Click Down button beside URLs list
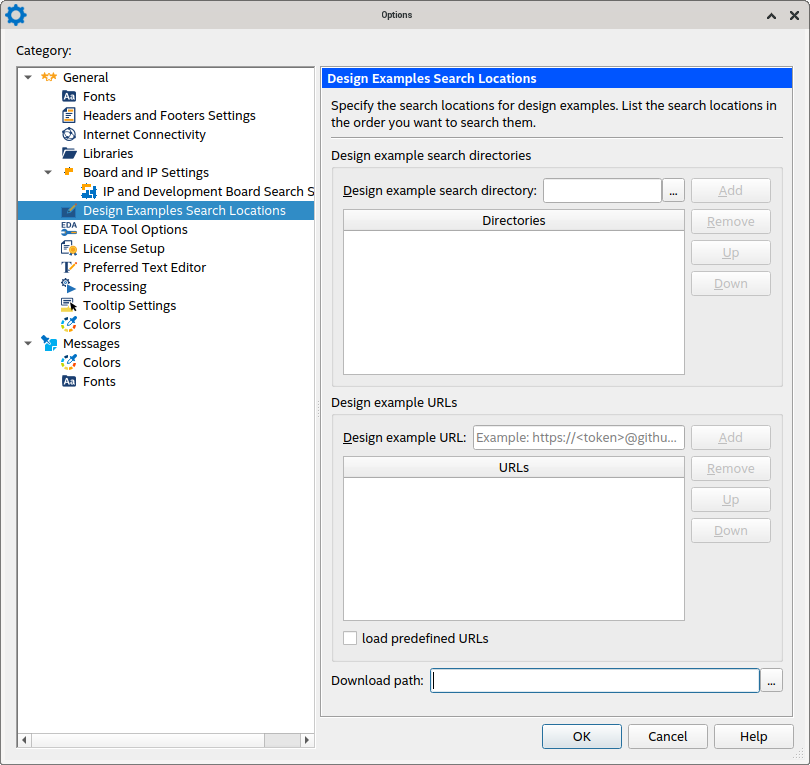 click(730, 530)
